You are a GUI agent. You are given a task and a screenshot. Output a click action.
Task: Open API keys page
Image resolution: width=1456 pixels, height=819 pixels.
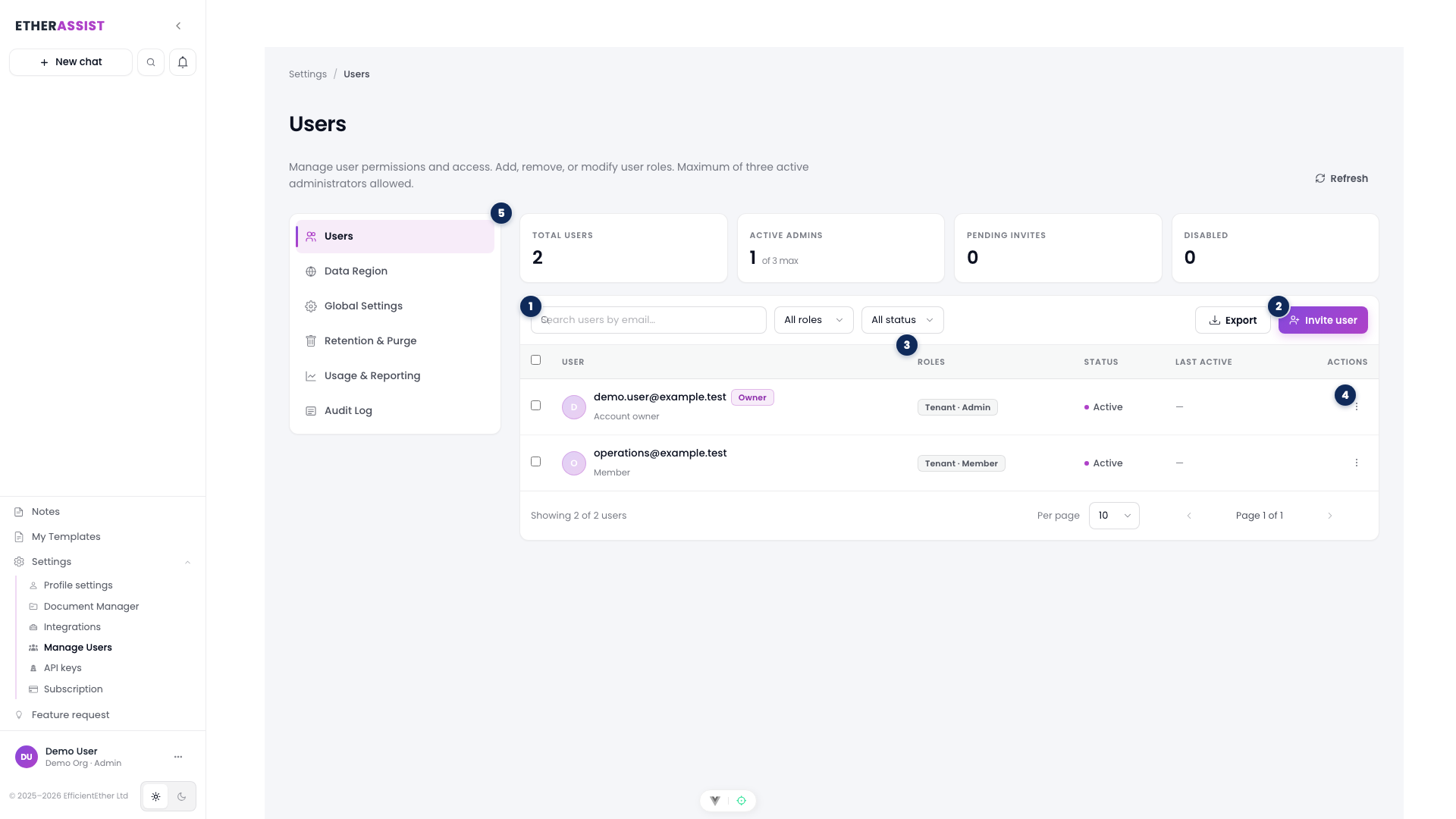[x=62, y=668]
